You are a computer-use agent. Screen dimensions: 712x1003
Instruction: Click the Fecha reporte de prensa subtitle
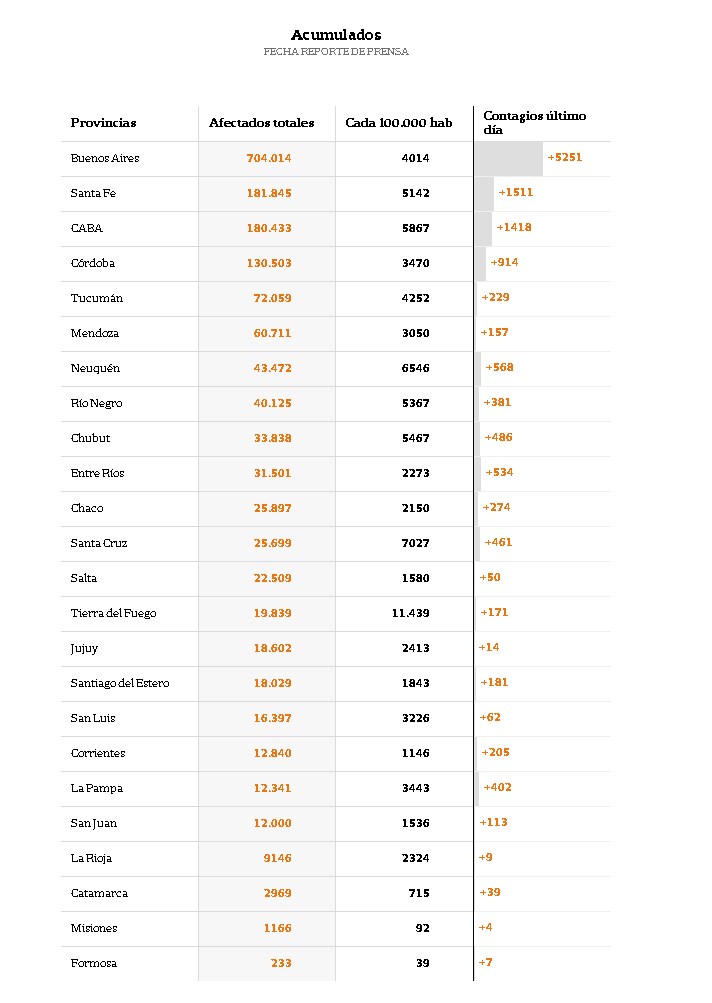(336, 52)
